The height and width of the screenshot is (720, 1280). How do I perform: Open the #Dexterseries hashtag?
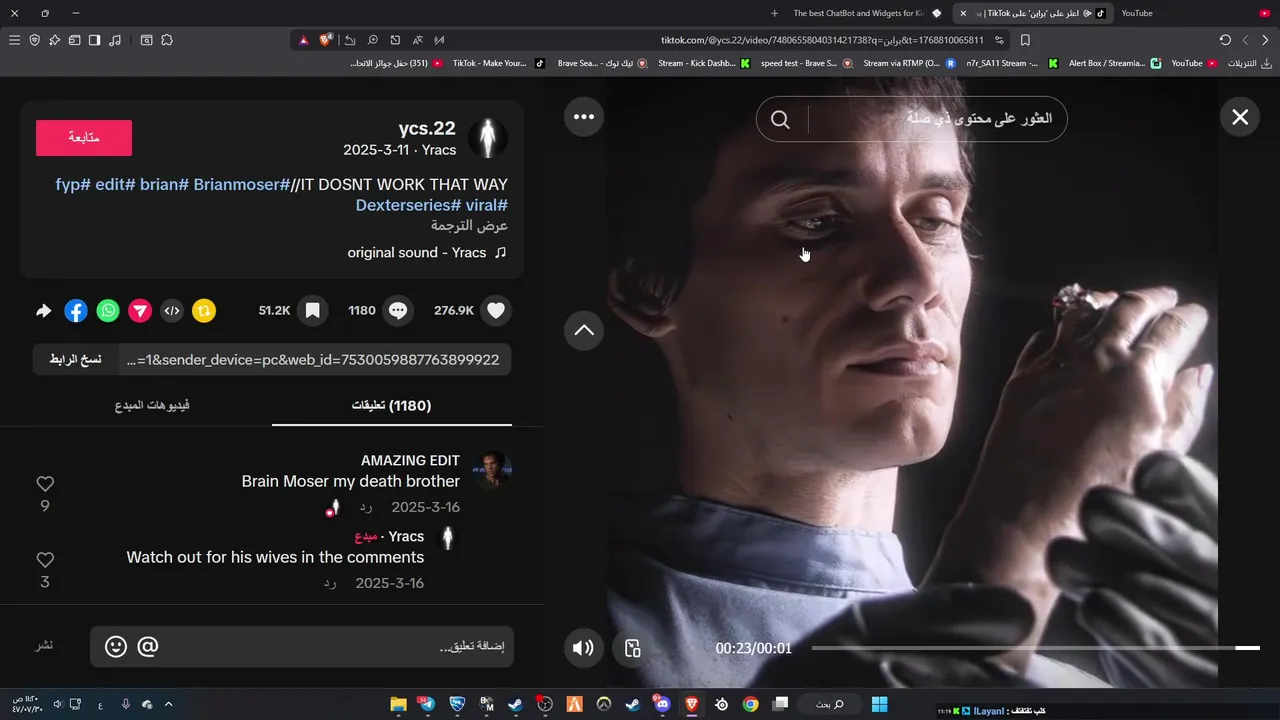pyautogui.click(x=407, y=205)
